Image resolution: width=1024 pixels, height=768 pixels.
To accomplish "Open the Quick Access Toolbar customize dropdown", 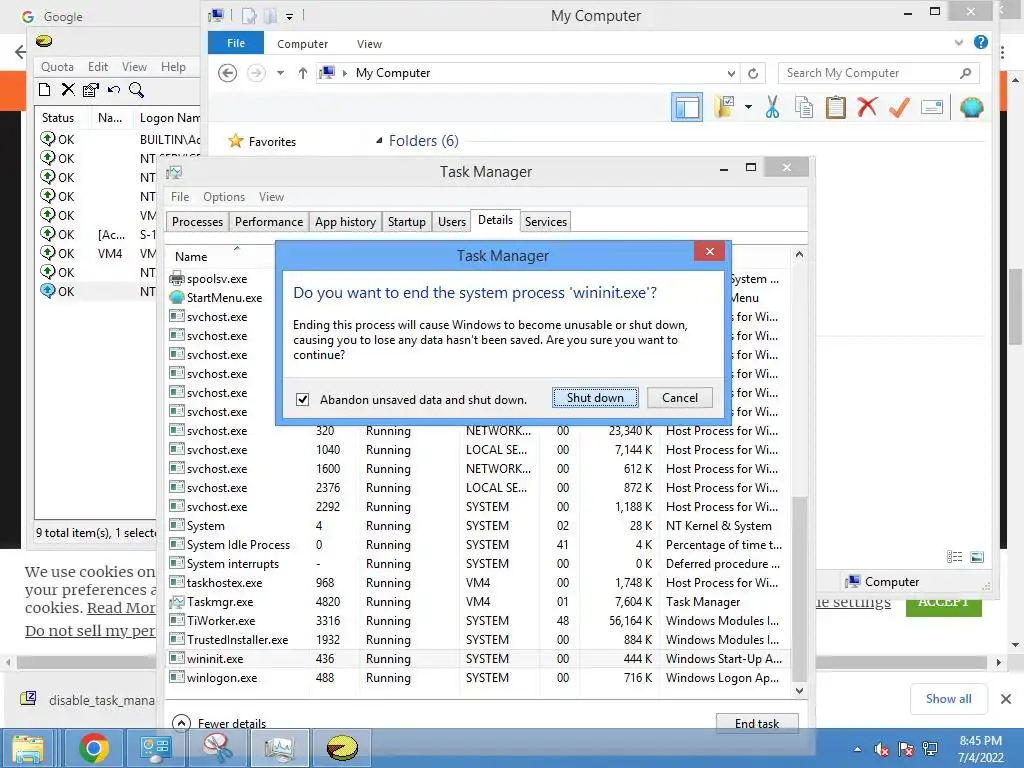I will (x=289, y=17).
